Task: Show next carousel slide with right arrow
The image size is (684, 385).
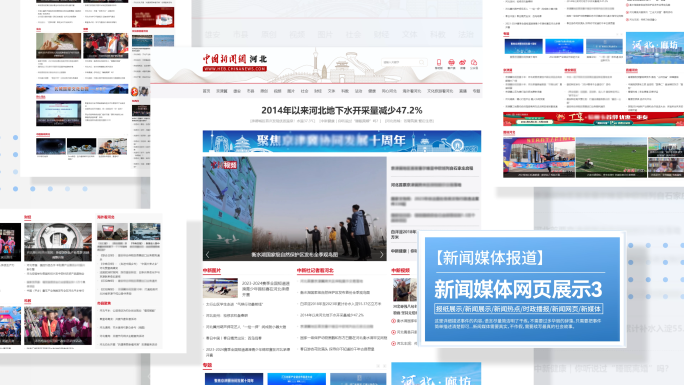Action: click(x=381, y=255)
